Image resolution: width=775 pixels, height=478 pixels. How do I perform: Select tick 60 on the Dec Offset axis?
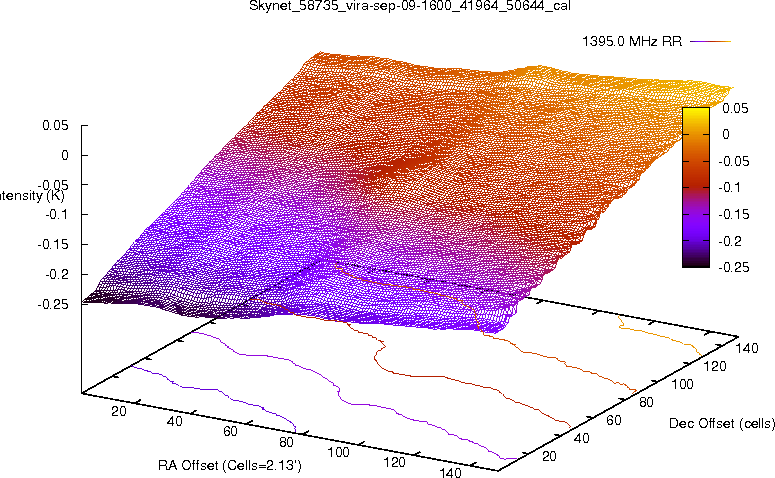[x=613, y=420]
